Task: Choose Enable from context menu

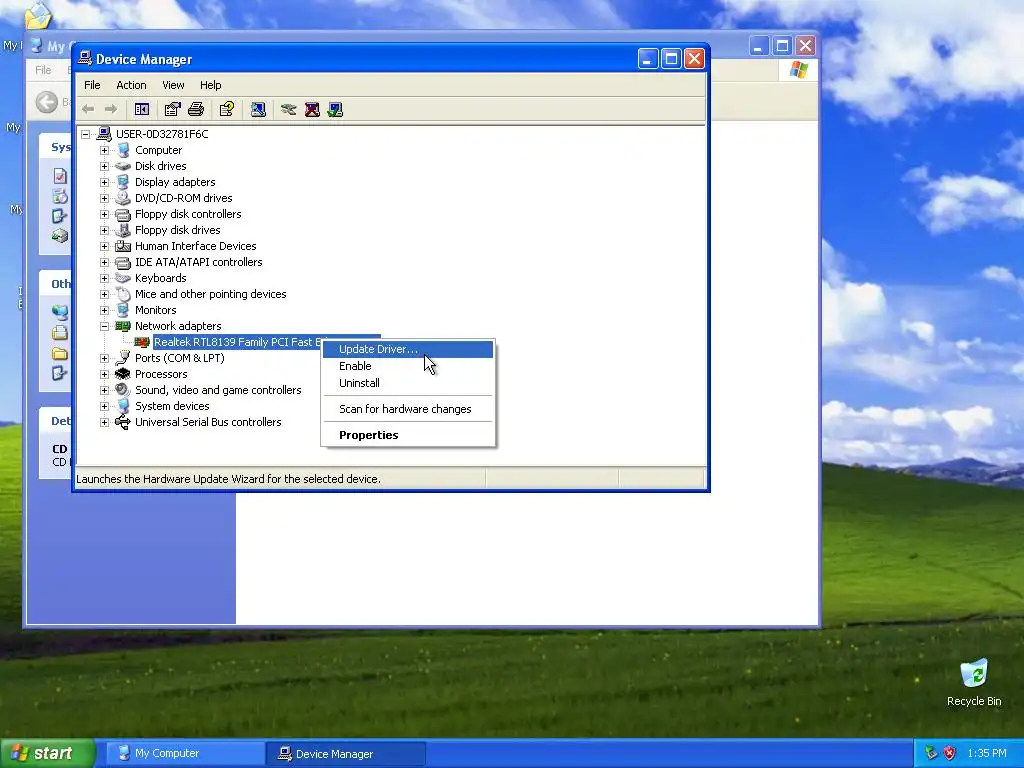Action: point(408,366)
